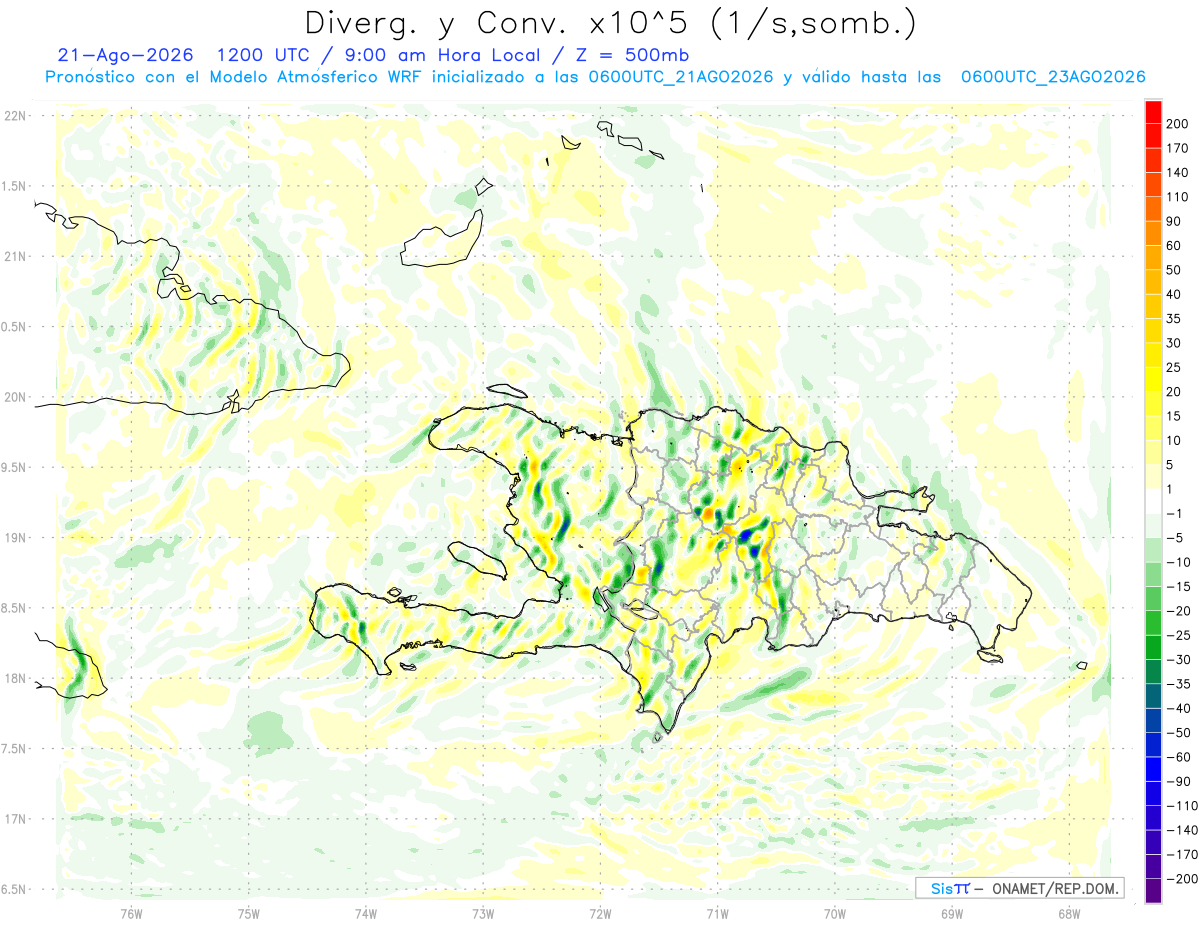Click the longitude label "72W"
This screenshot has height=927, width=1200.
coord(600,913)
